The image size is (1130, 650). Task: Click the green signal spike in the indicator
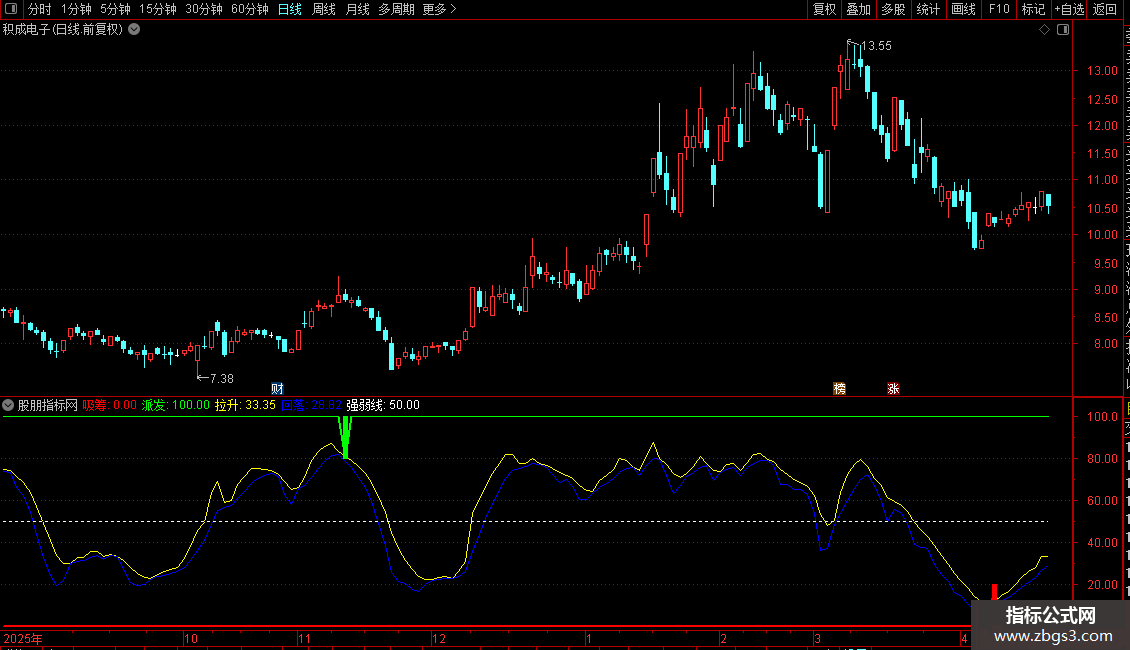pyautogui.click(x=346, y=437)
